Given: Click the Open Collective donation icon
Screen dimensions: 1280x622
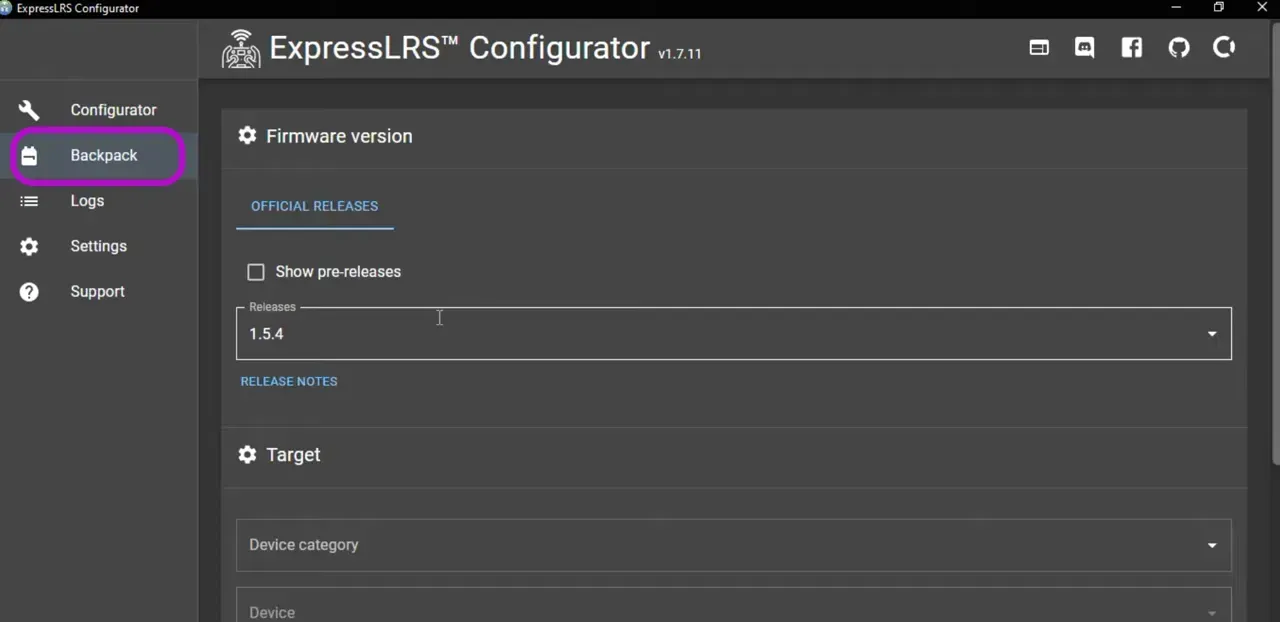Looking at the screenshot, I should pyautogui.click(x=1224, y=47).
